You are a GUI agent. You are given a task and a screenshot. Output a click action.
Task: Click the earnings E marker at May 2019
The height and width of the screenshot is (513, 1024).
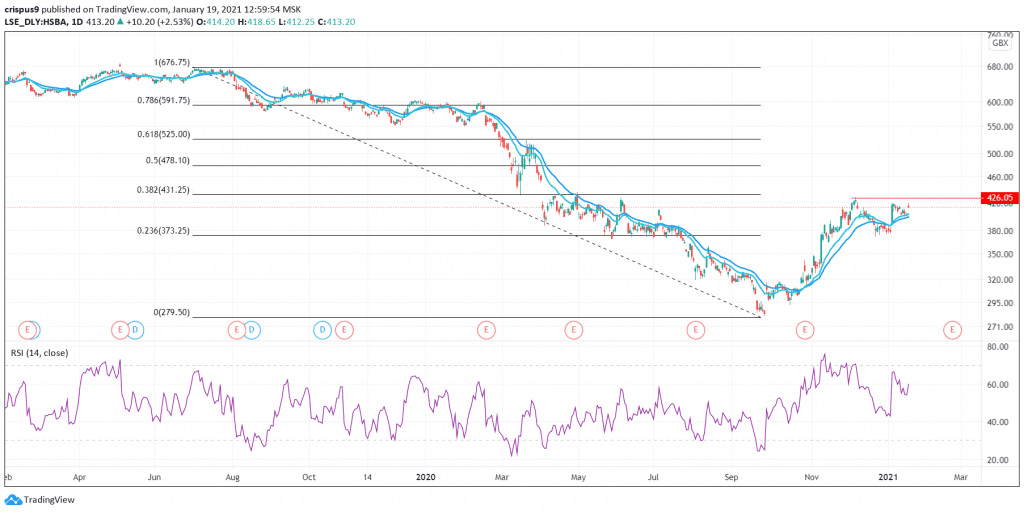[120, 330]
